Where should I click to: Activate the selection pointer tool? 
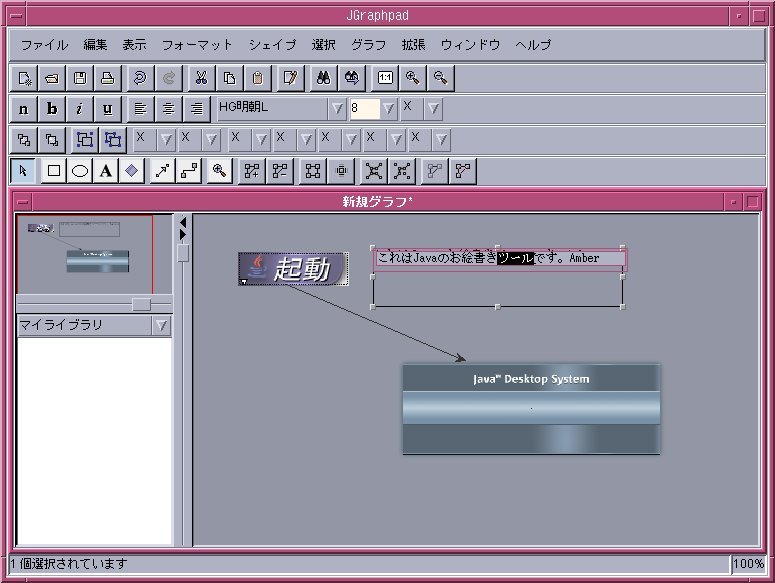23,171
